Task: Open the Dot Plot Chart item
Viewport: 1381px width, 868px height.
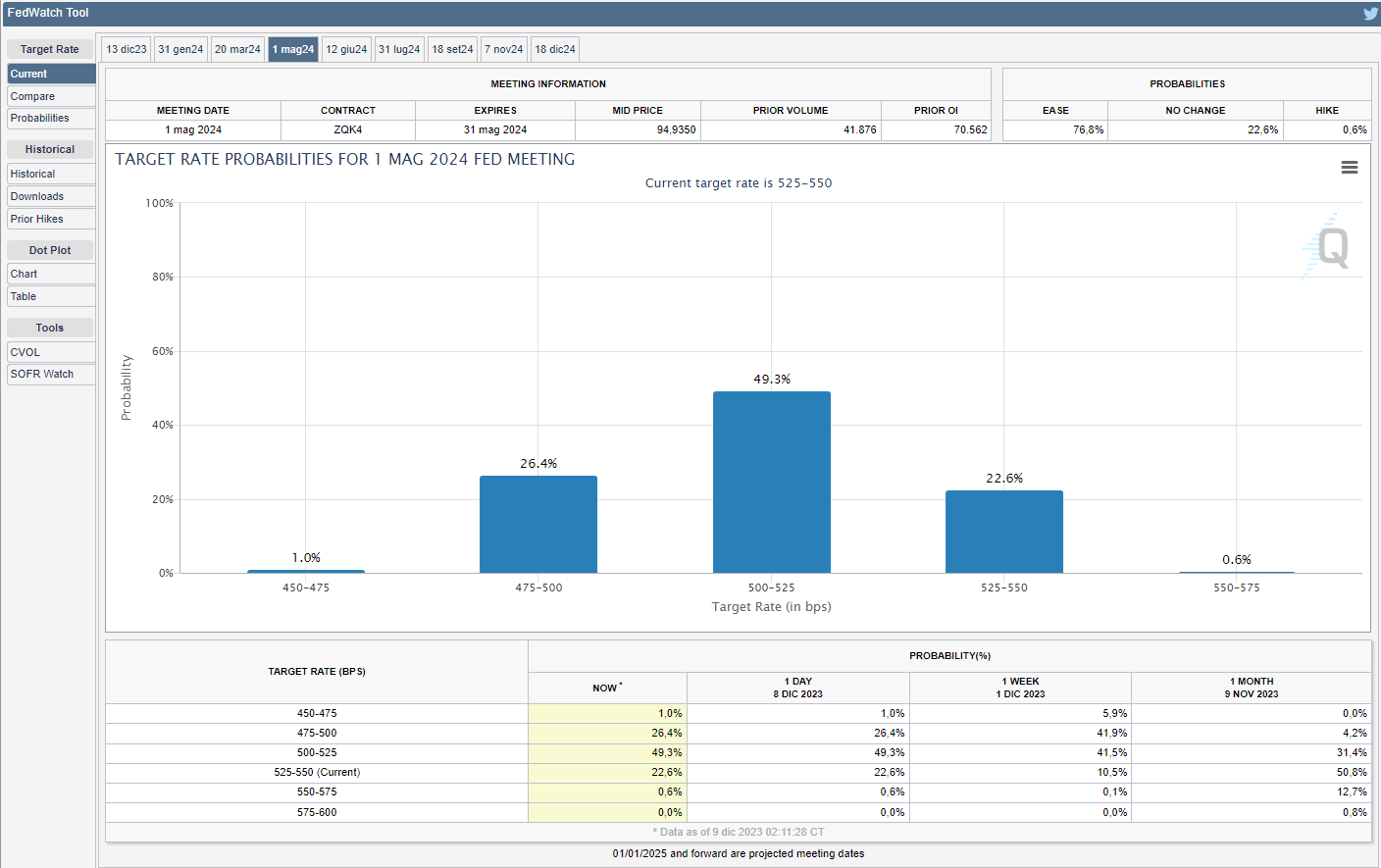Action: [51, 274]
